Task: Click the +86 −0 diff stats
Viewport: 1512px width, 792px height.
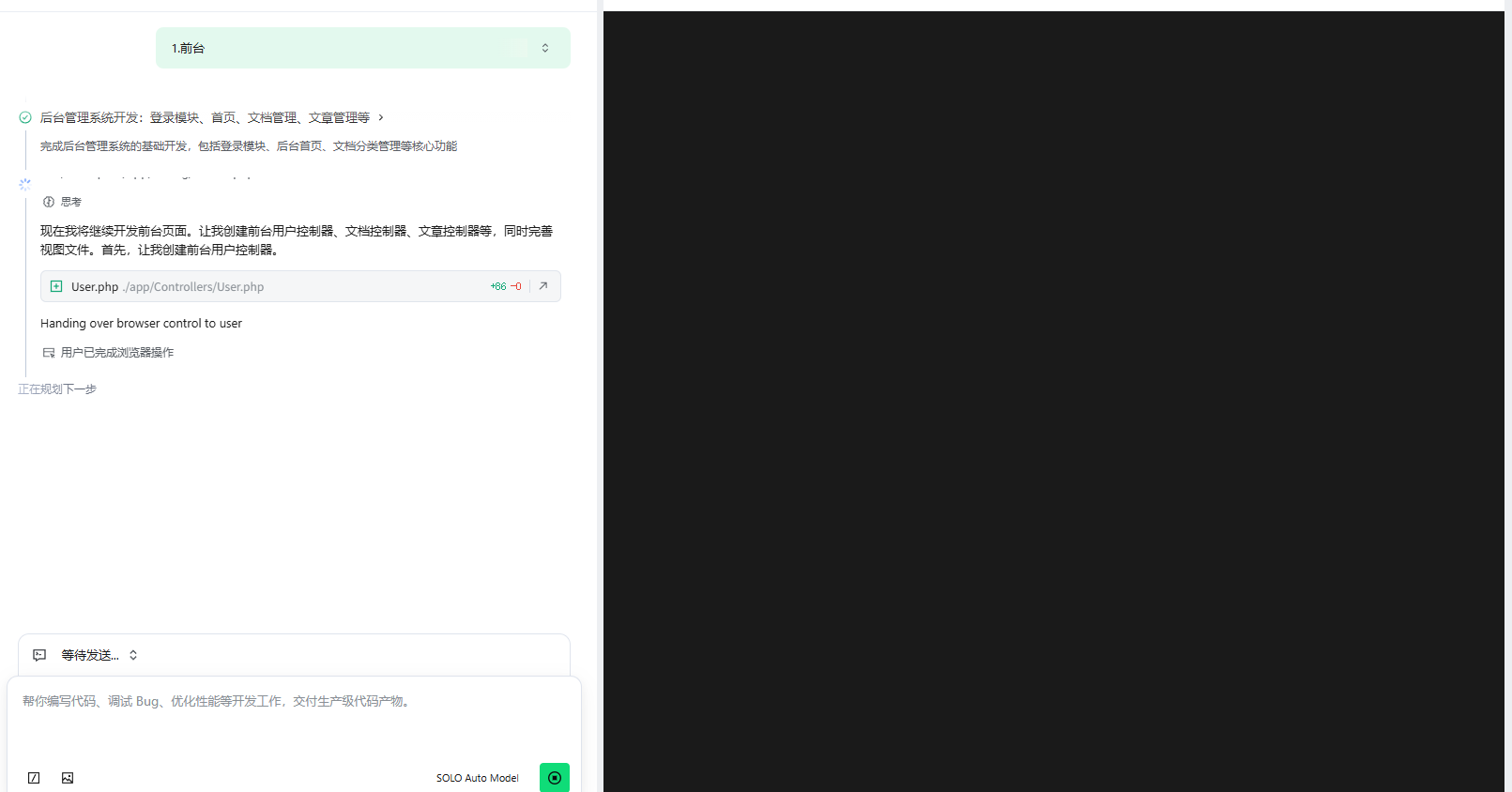Action: coord(505,286)
